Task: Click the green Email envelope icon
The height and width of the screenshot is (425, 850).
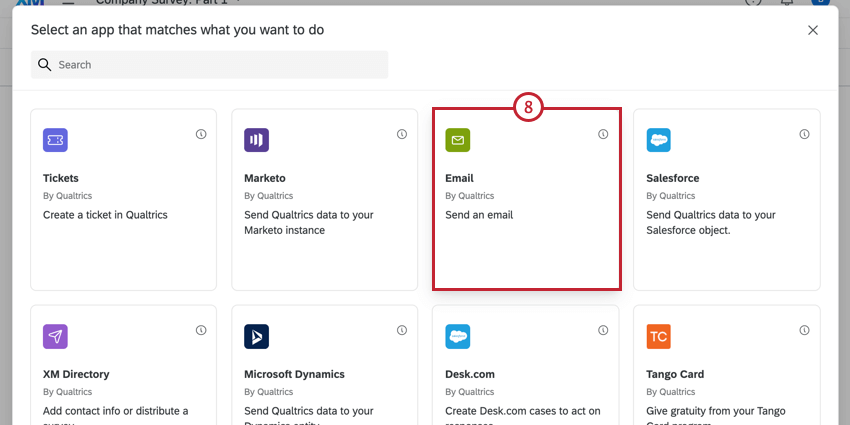Action: pos(458,140)
